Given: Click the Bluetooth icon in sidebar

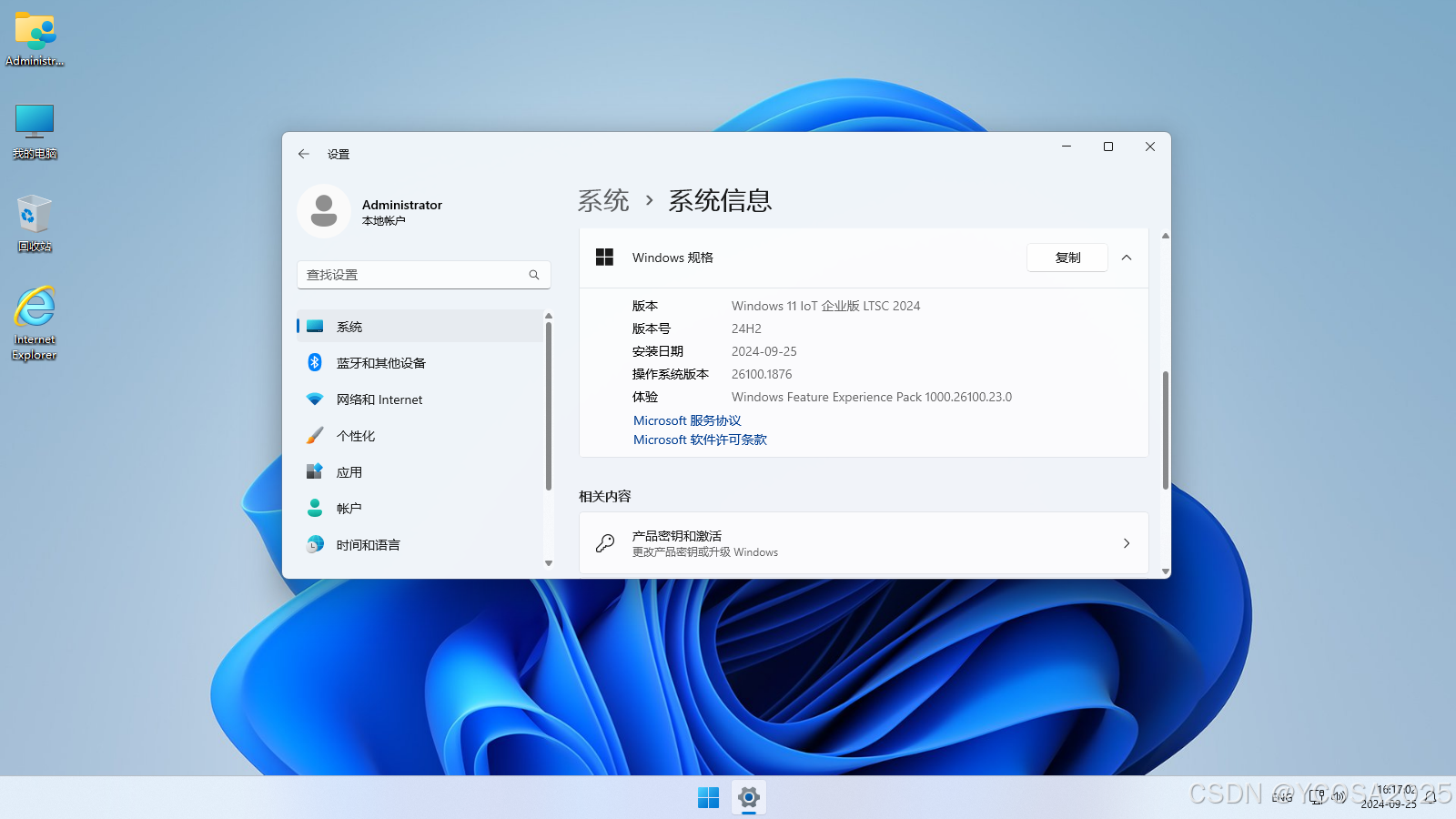Looking at the screenshot, I should (x=315, y=362).
